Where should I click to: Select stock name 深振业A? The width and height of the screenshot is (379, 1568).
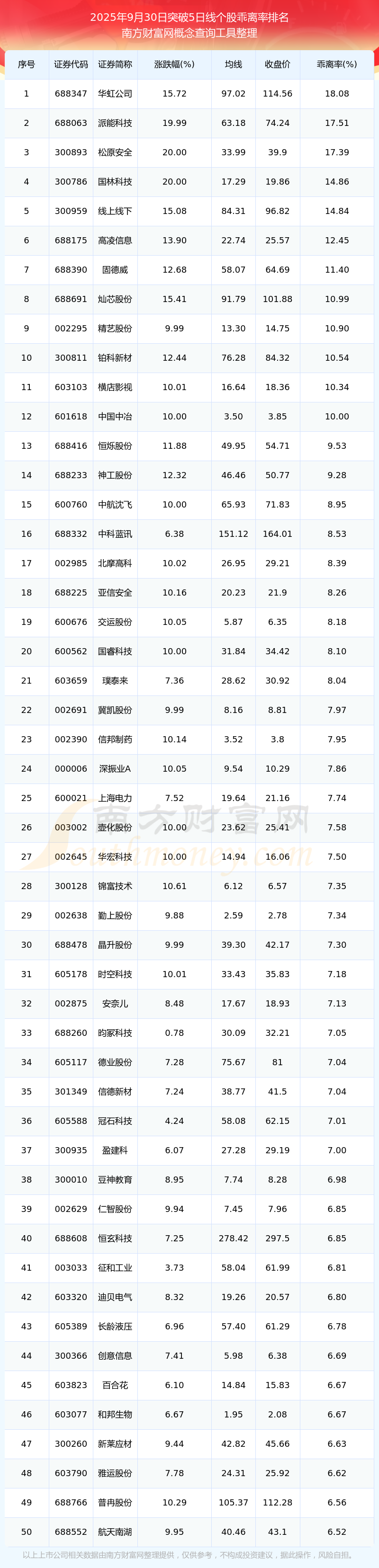115,769
